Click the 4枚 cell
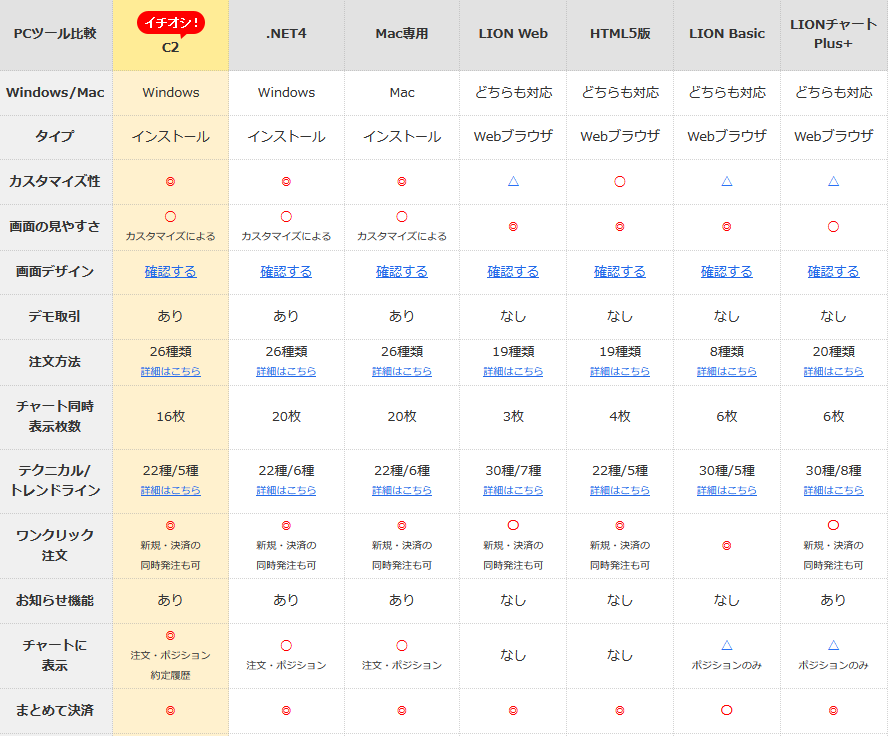This screenshot has height=736, width=888. coord(620,416)
